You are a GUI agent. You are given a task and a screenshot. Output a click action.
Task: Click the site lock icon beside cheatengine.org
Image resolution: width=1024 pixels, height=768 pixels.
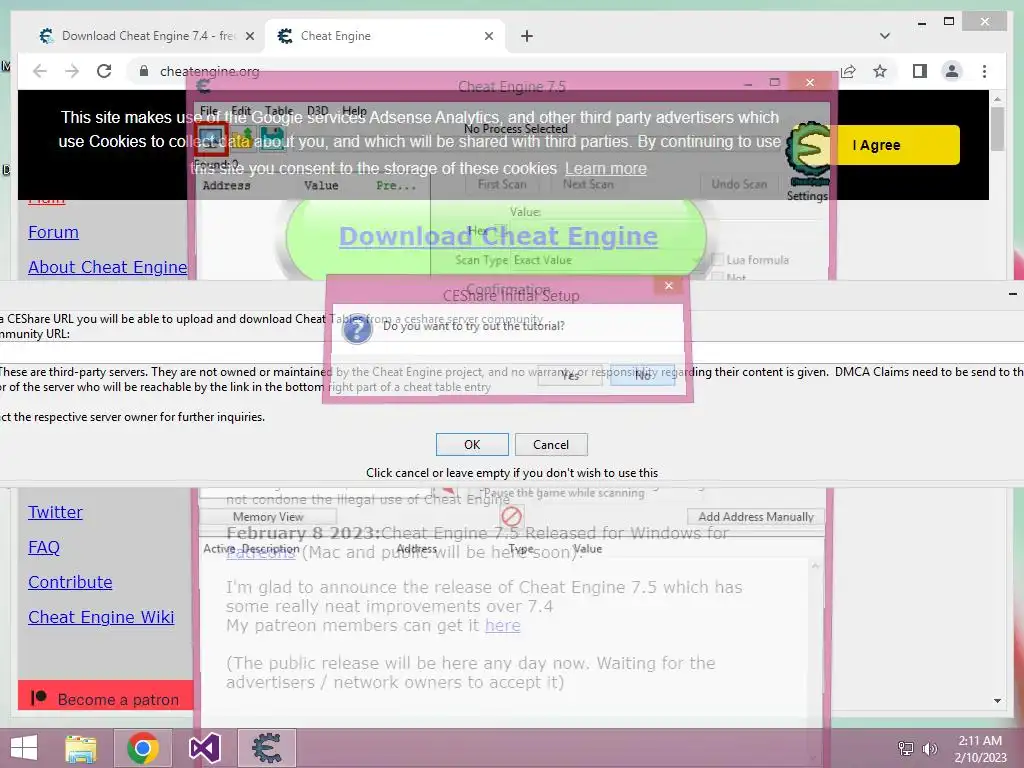point(144,71)
